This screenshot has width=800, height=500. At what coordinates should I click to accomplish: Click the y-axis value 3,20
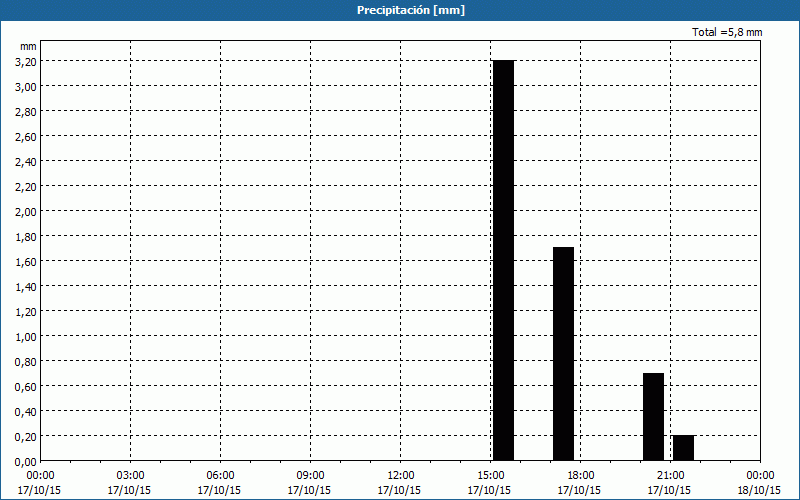coord(26,62)
